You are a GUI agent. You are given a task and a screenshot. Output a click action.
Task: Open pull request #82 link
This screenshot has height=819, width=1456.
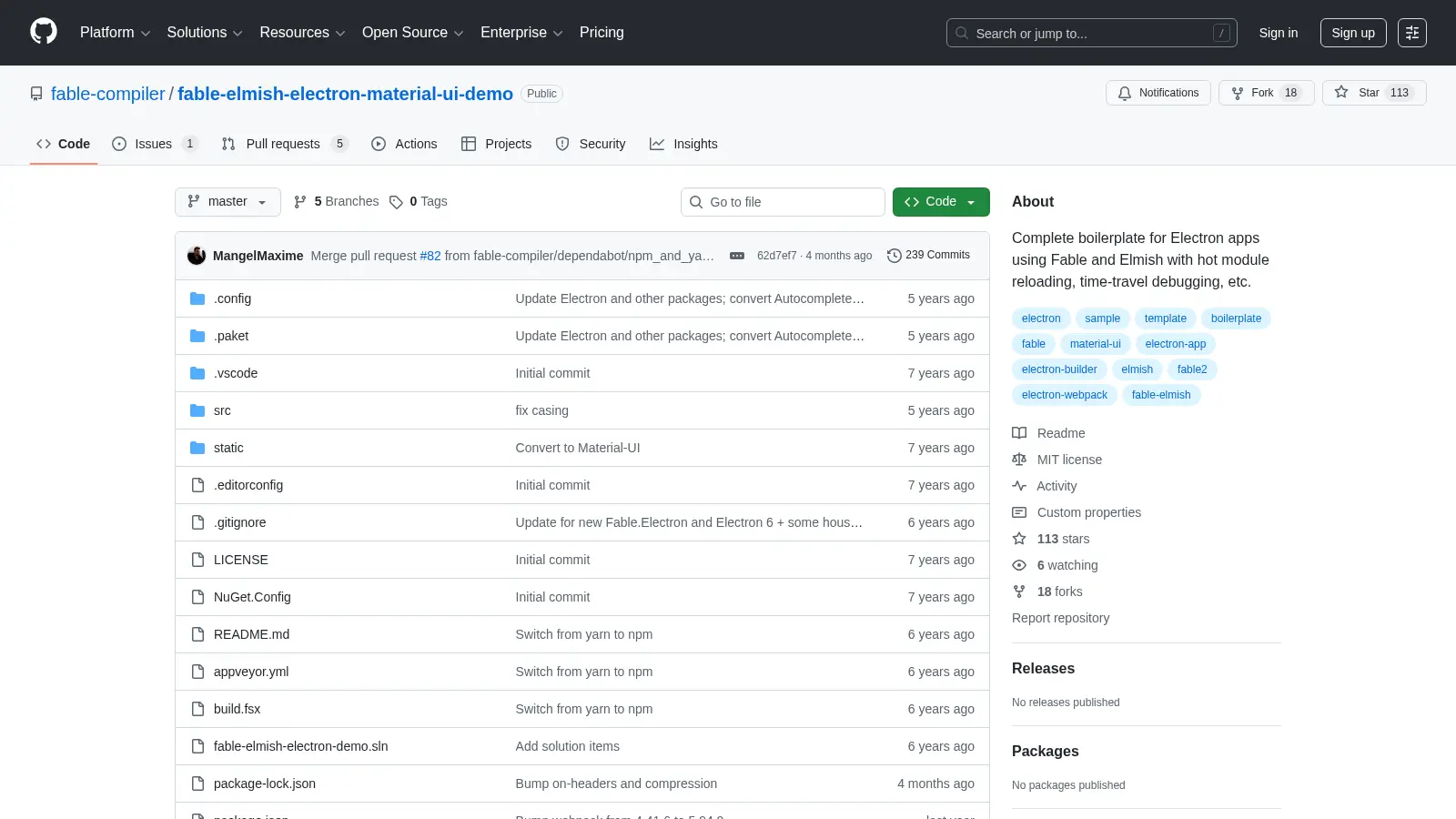pos(430,256)
